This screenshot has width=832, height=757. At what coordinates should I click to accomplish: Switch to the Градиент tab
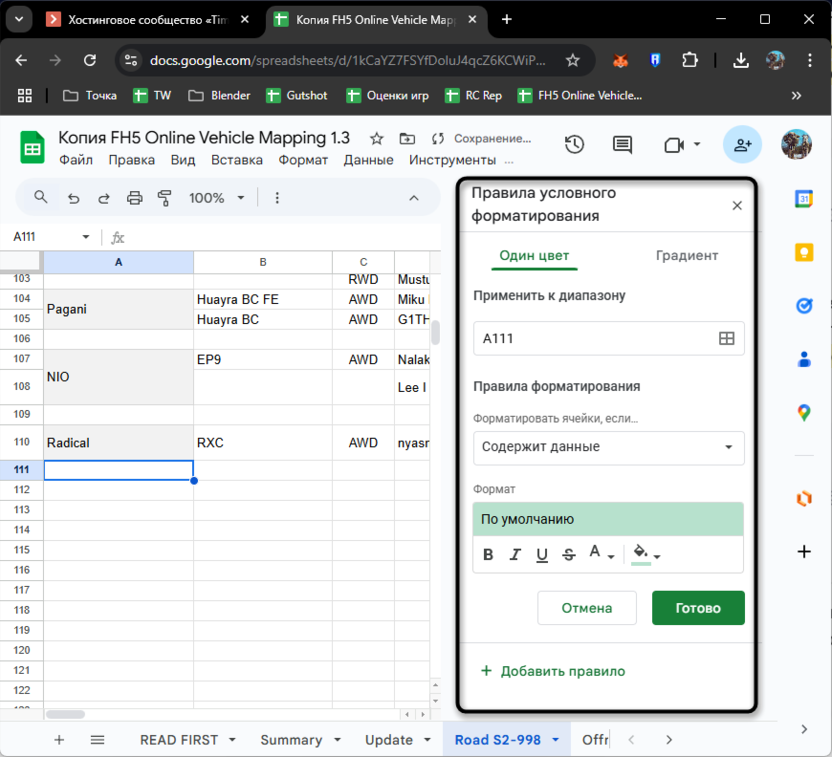point(686,255)
